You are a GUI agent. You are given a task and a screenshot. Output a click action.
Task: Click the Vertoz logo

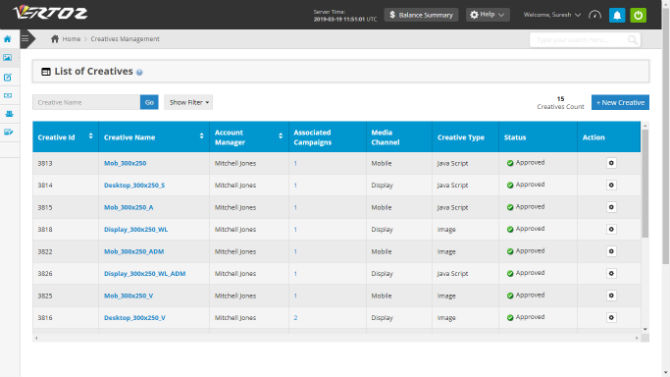point(50,13)
